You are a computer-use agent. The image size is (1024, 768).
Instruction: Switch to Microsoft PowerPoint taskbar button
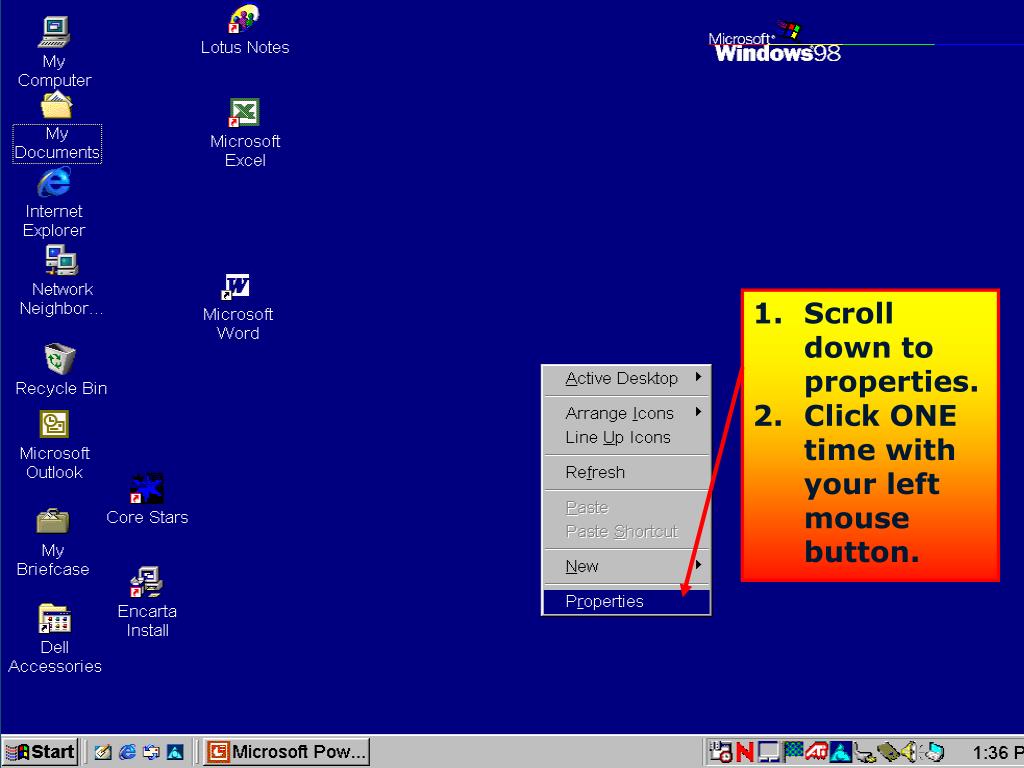tap(286, 752)
